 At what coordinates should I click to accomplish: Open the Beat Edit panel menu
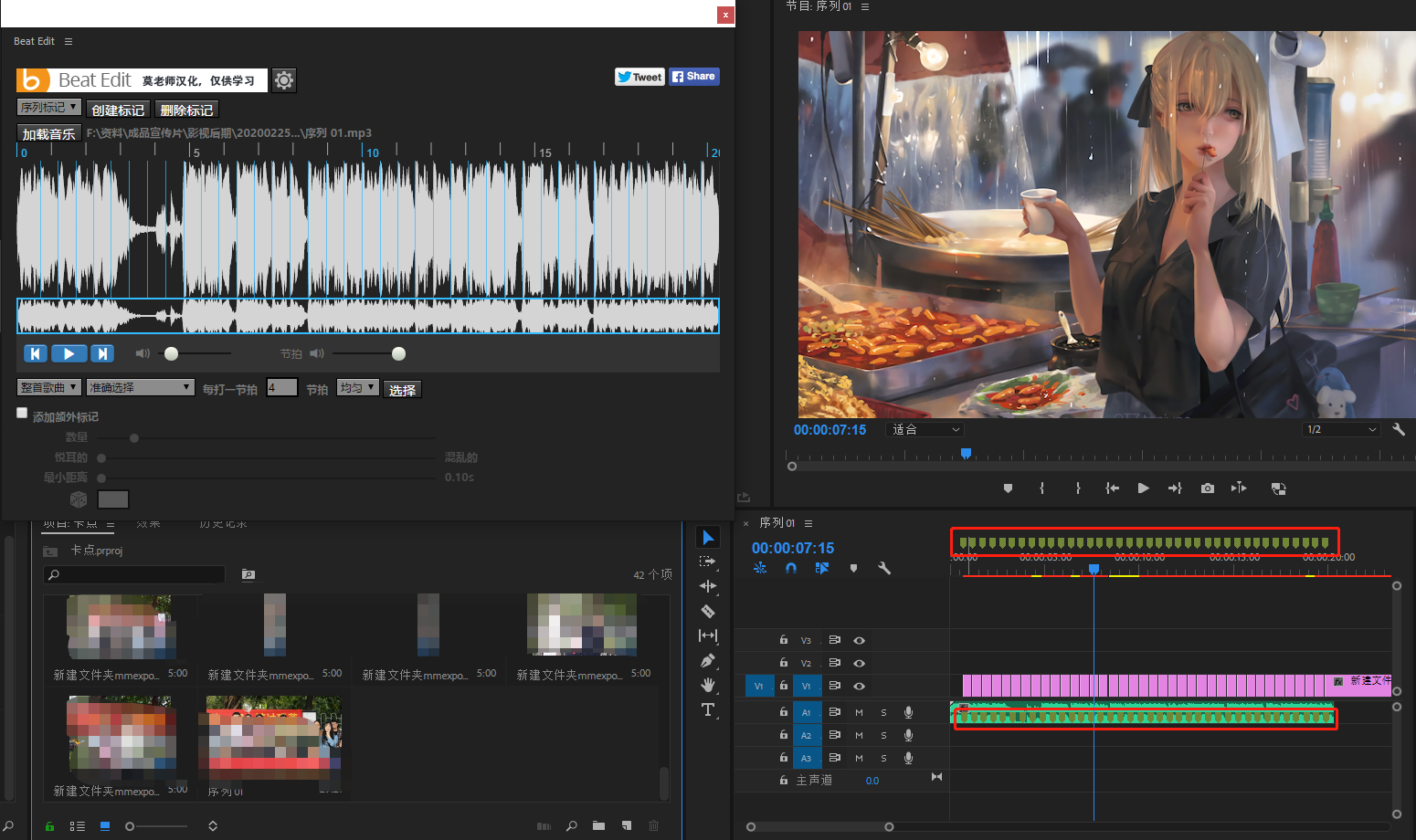69,41
